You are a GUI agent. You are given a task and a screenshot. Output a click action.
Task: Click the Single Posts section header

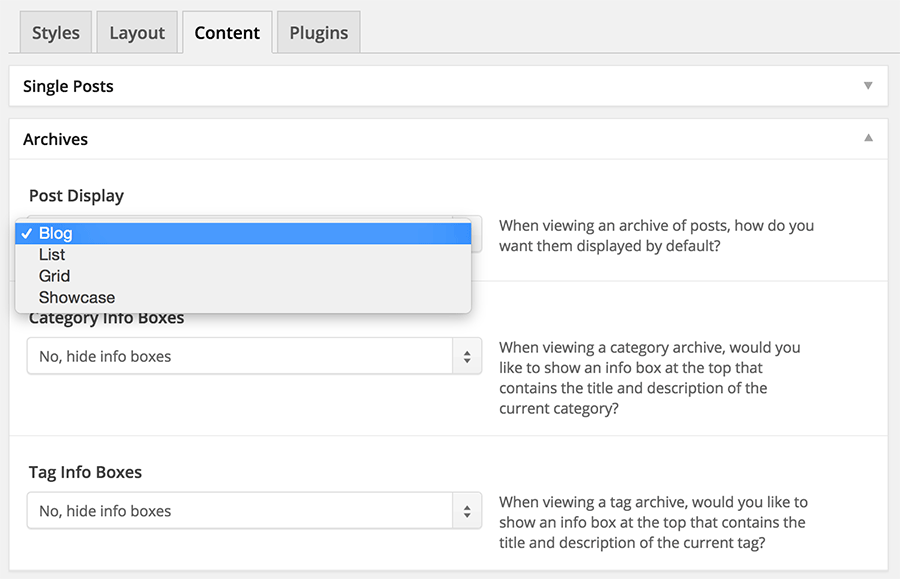click(449, 86)
